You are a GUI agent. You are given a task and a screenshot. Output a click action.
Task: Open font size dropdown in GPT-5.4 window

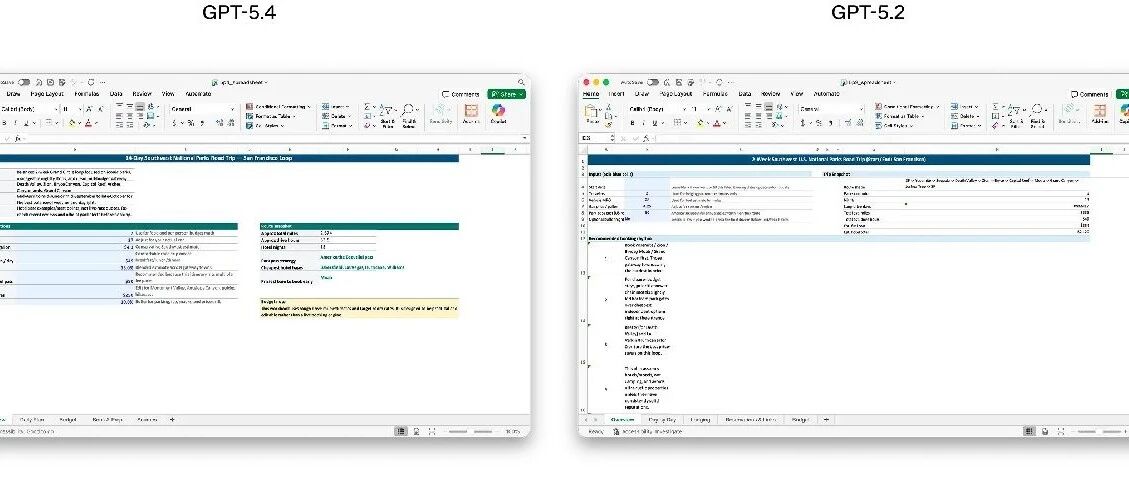(79, 109)
